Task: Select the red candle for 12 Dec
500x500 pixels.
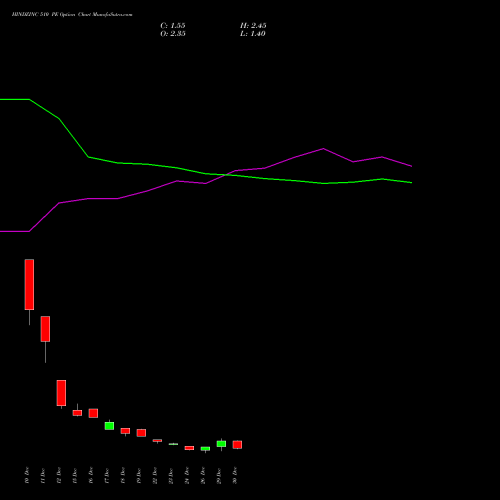Action: point(61,393)
